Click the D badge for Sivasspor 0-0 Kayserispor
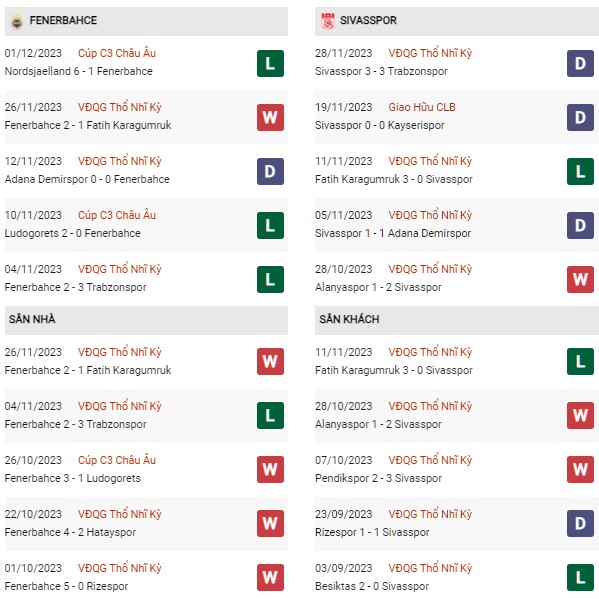Image resolution: width=599 pixels, height=599 pixels. pyautogui.click(x=580, y=117)
